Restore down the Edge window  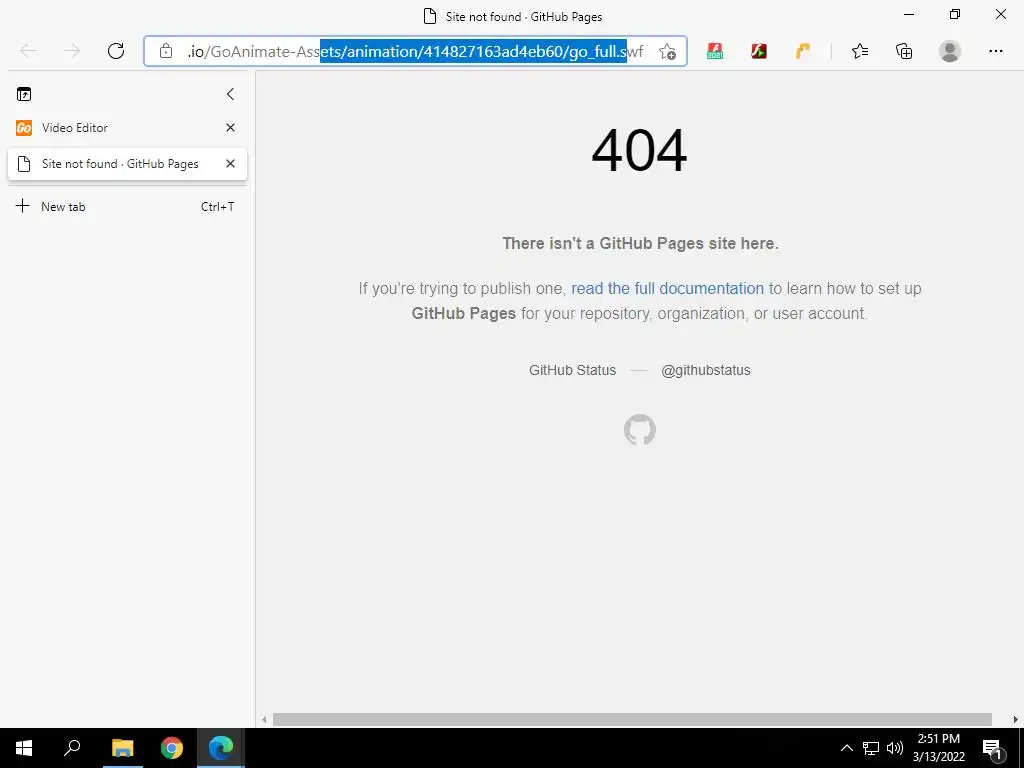[x=955, y=14]
